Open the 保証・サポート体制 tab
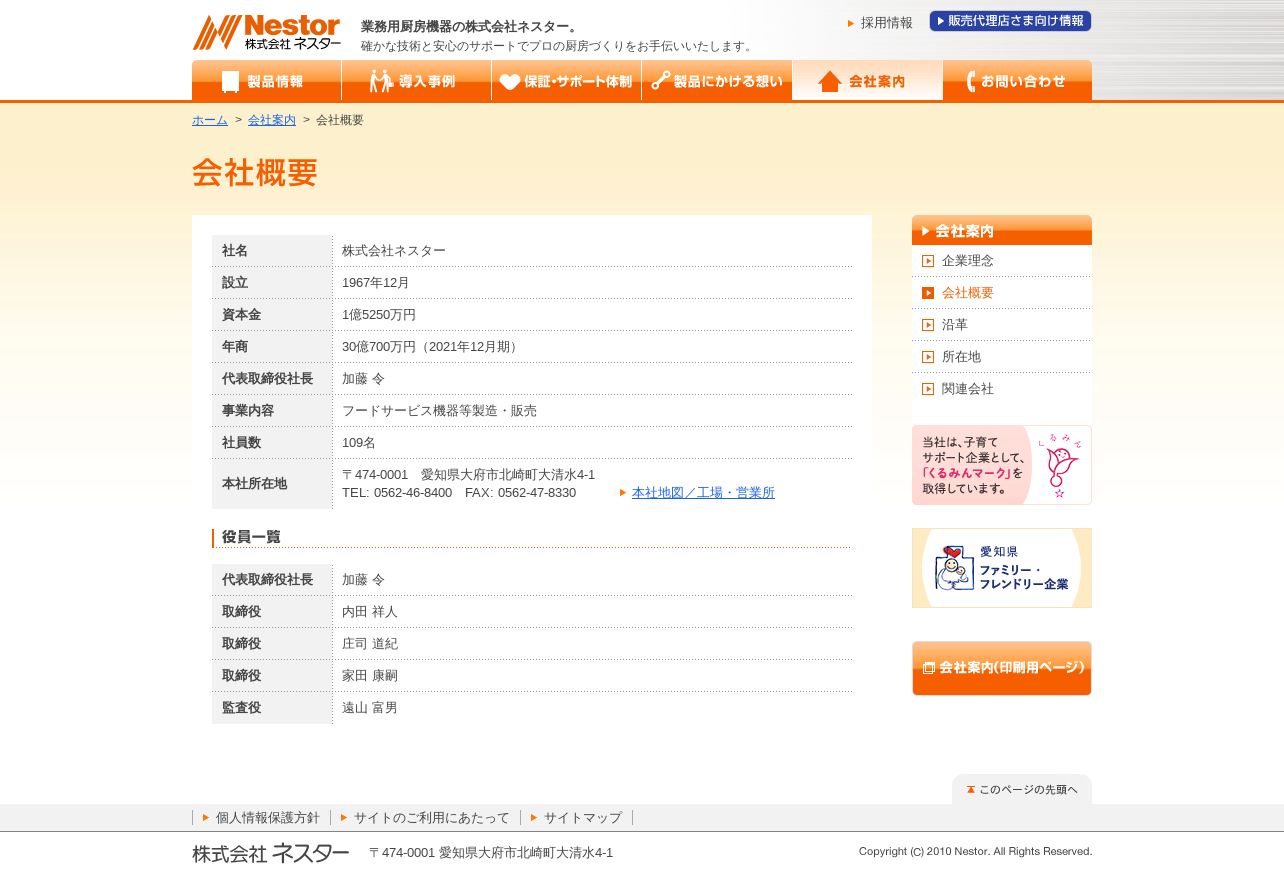 point(566,81)
